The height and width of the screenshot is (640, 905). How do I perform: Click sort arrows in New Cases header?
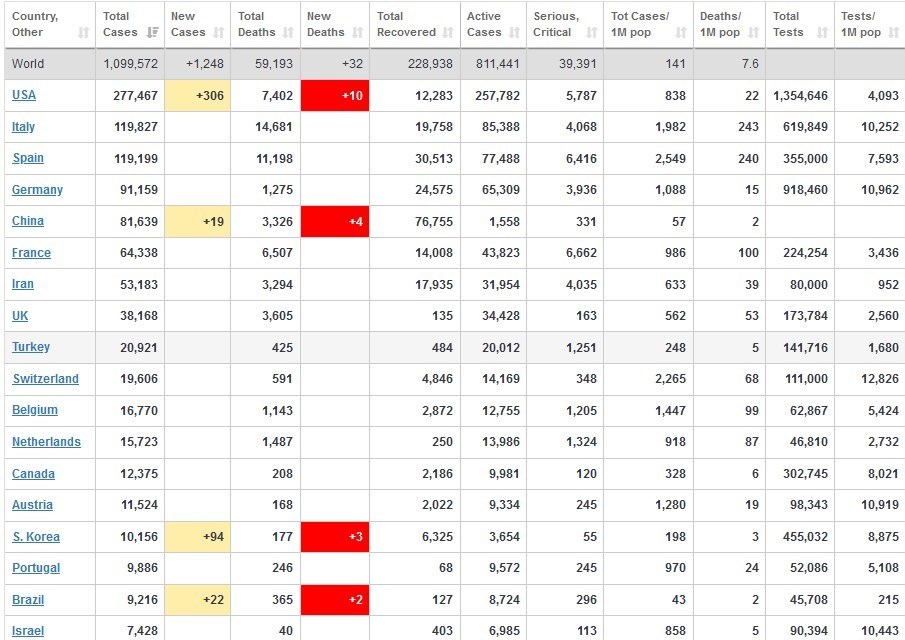tap(218, 32)
